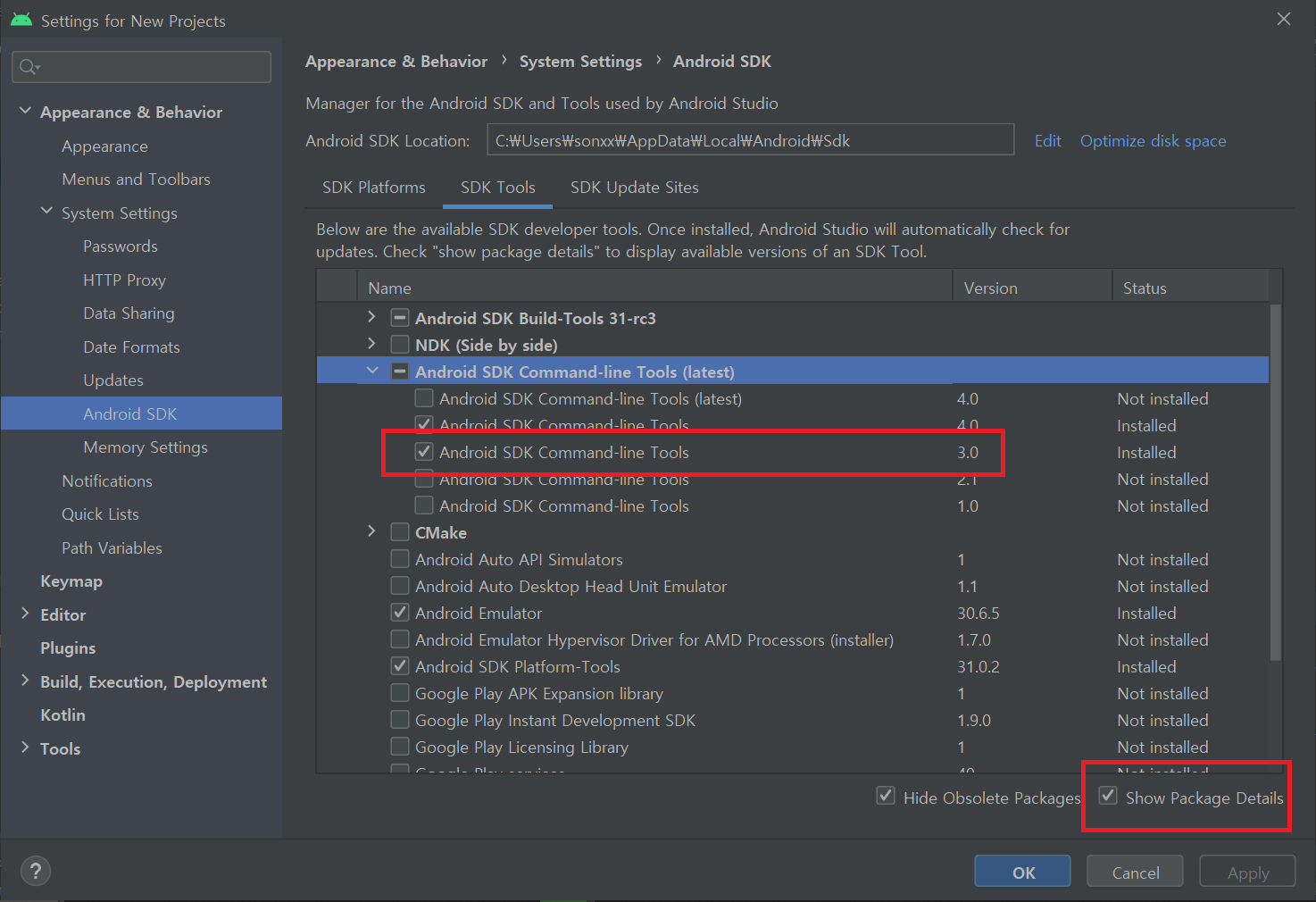
Task: Collapse System Settings tree node
Action: click(46, 212)
